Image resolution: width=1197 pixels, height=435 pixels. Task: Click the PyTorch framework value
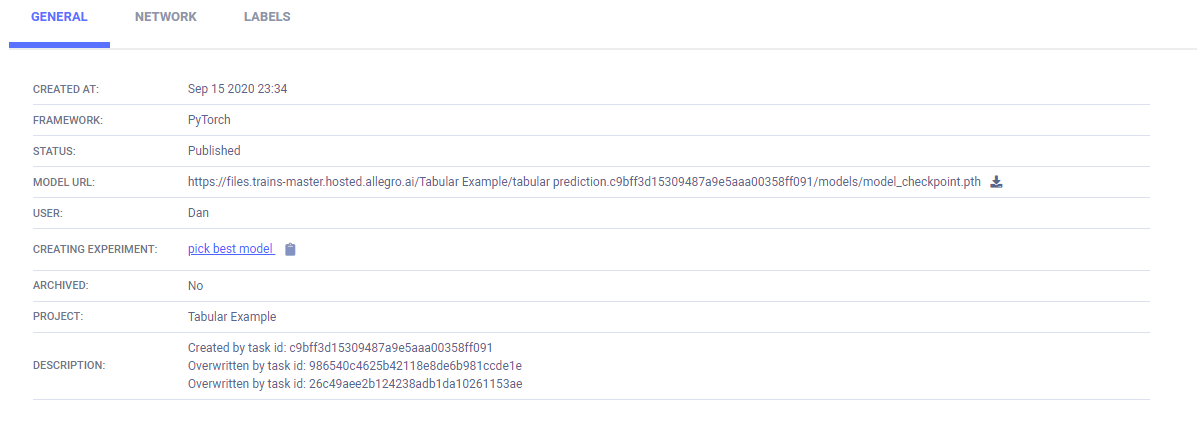[209, 120]
